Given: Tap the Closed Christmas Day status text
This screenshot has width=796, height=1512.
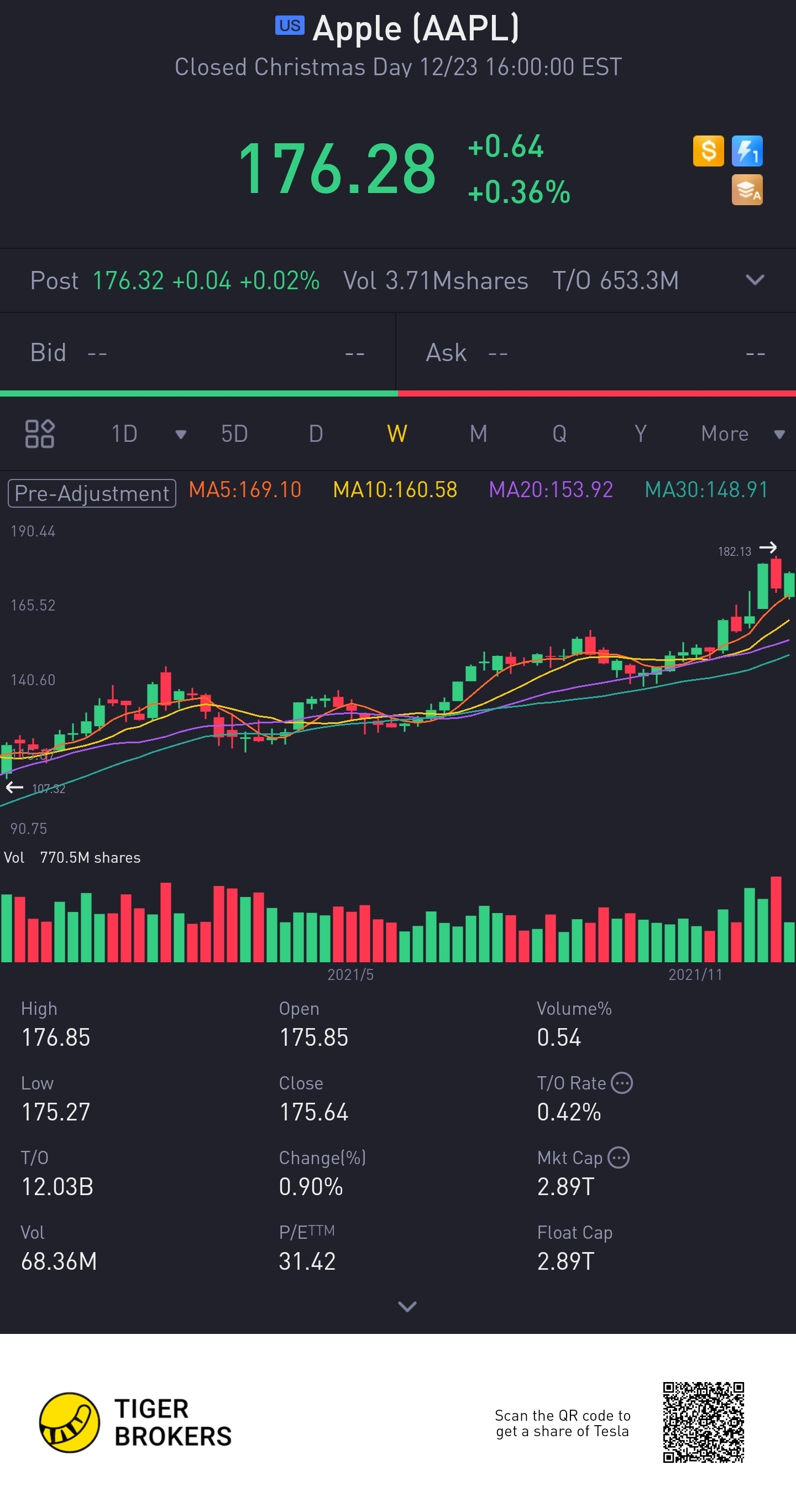Looking at the screenshot, I should coord(399,67).
